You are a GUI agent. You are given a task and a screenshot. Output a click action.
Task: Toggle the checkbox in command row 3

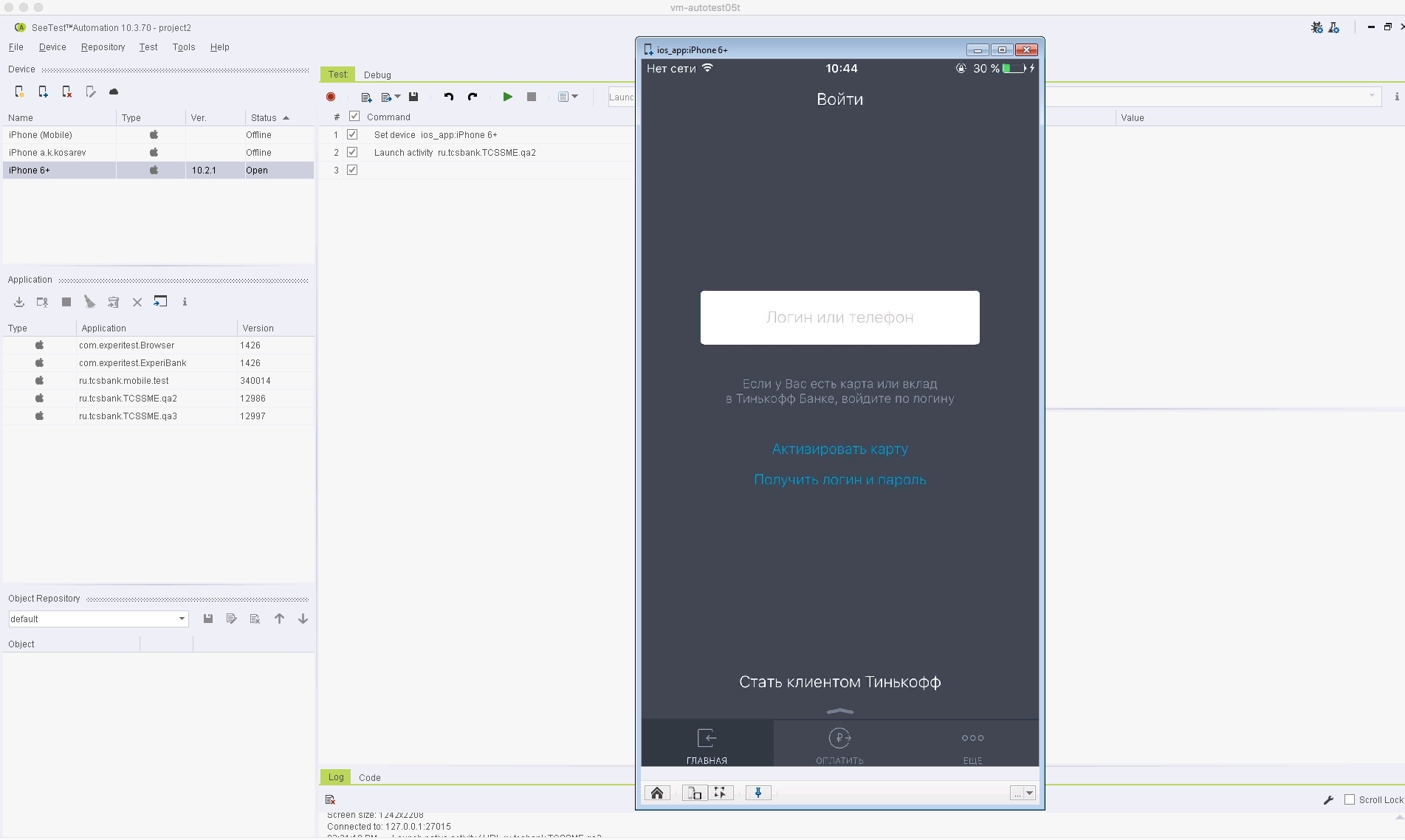tap(352, 170)
